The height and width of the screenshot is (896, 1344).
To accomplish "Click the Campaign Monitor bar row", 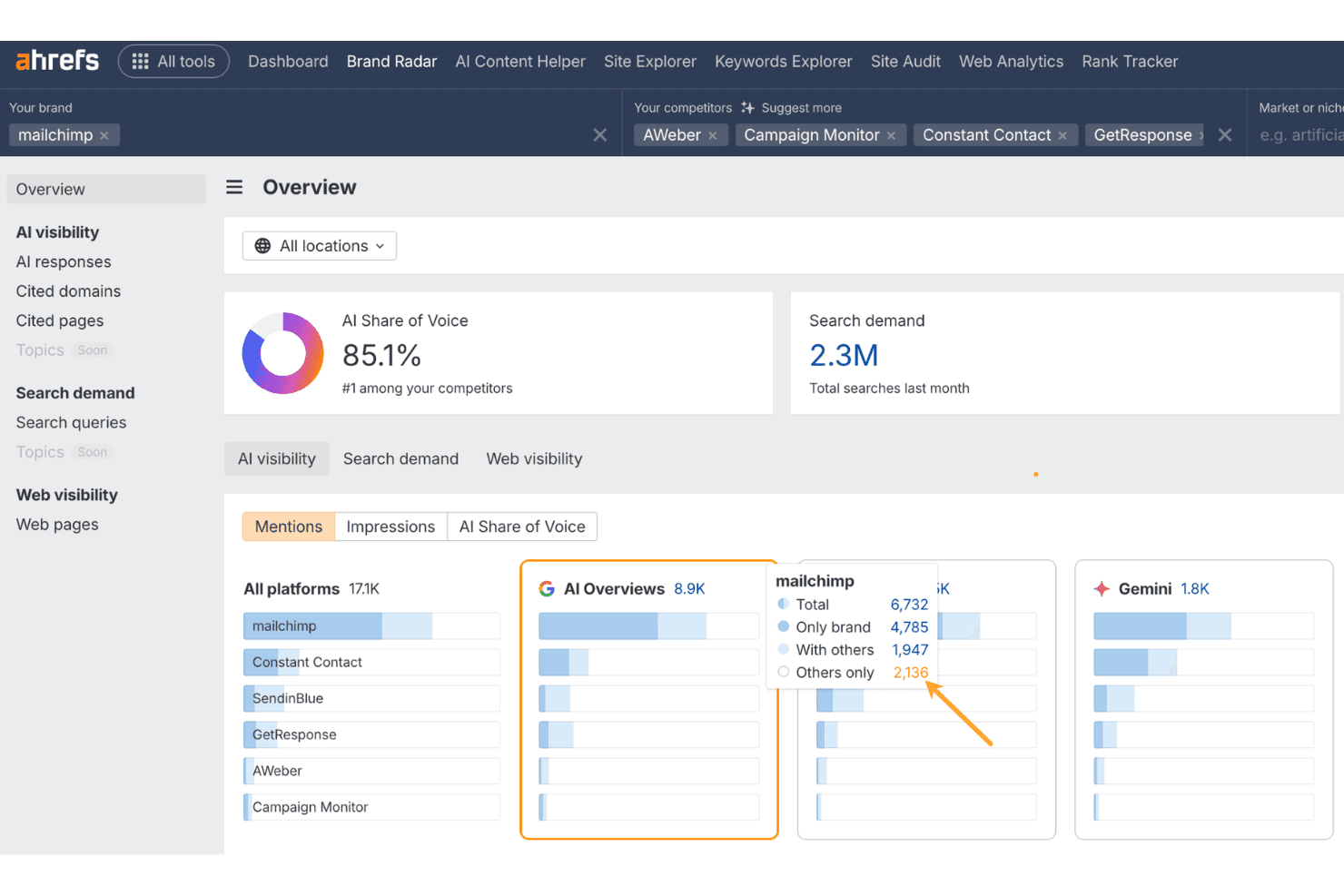I will pyautogui.click(x=371, y=808).
